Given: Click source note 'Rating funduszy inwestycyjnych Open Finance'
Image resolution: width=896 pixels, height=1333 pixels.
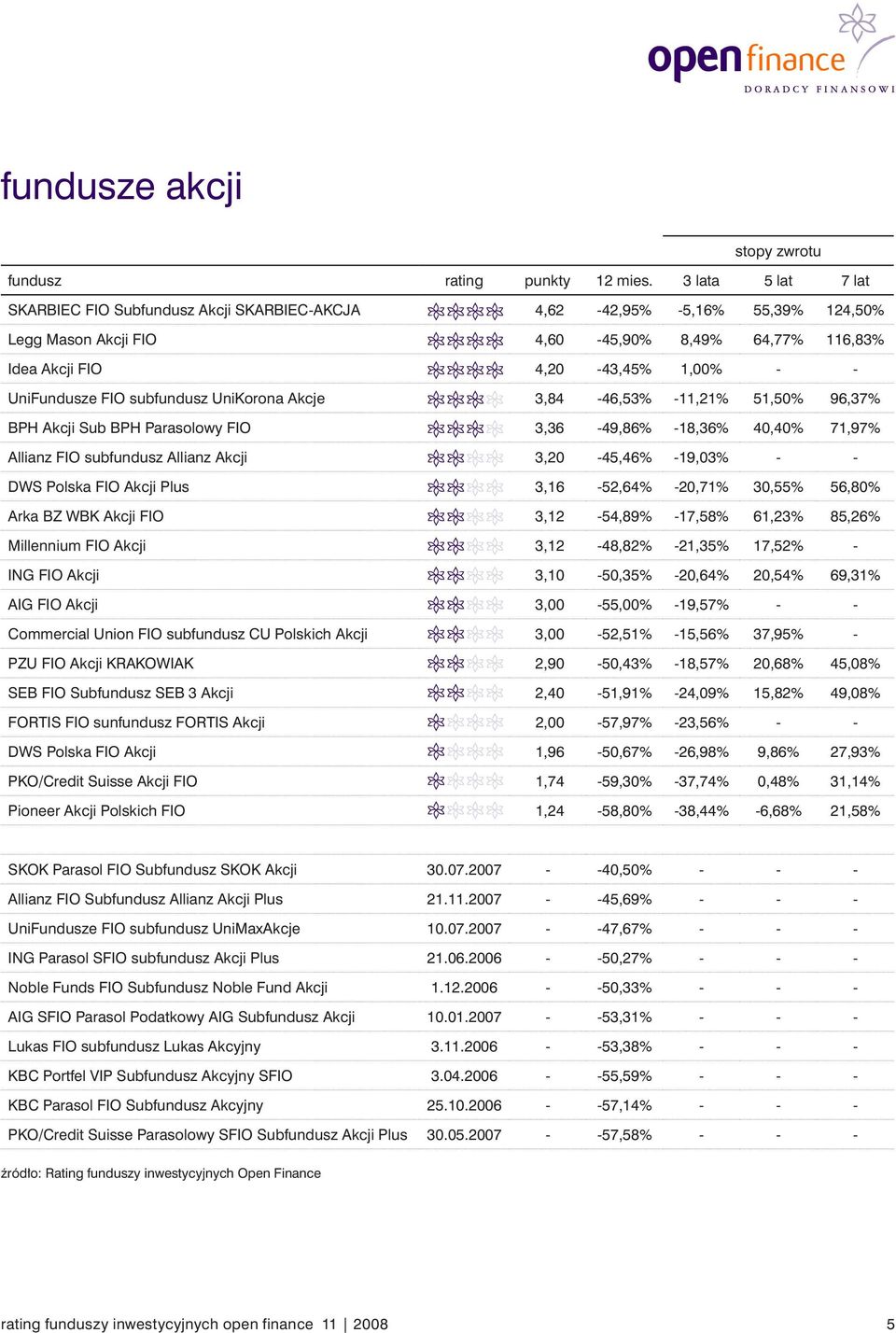Looking at the screenshot, I should tap(183, 1173).
